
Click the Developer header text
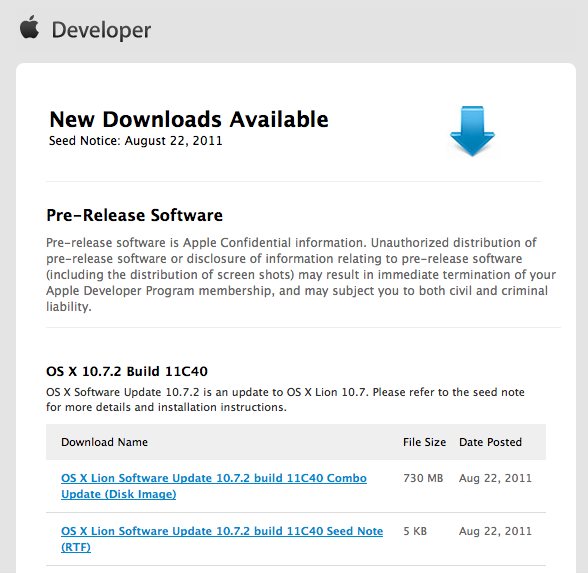click(101, 30)
